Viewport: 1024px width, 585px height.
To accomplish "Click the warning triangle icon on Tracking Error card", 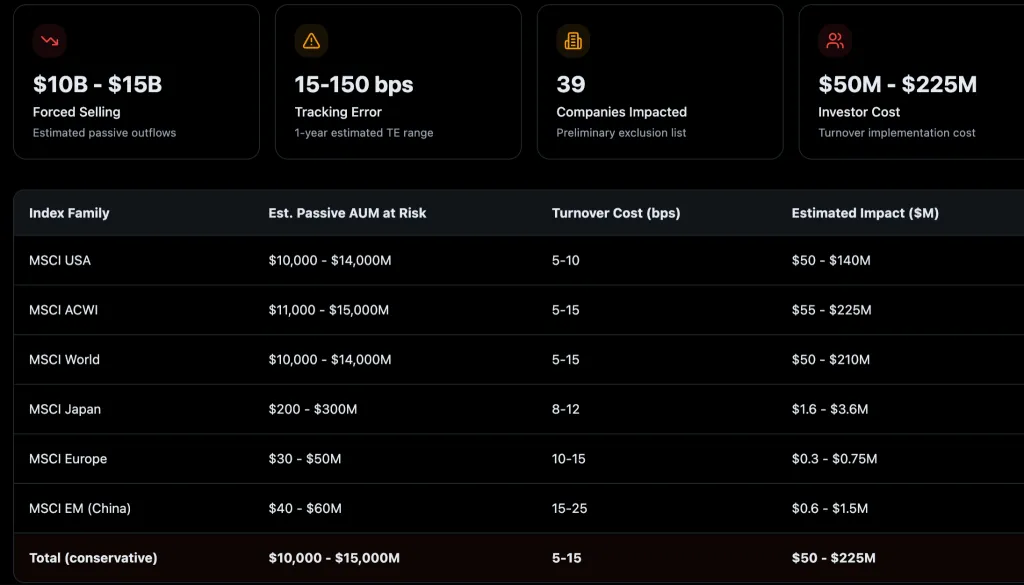I will [311, 41].
